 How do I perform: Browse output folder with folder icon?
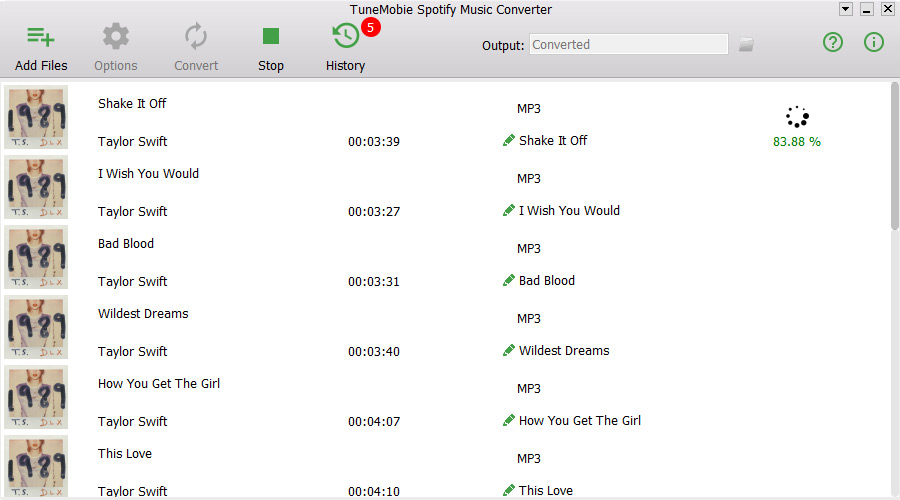click(746, 44)
